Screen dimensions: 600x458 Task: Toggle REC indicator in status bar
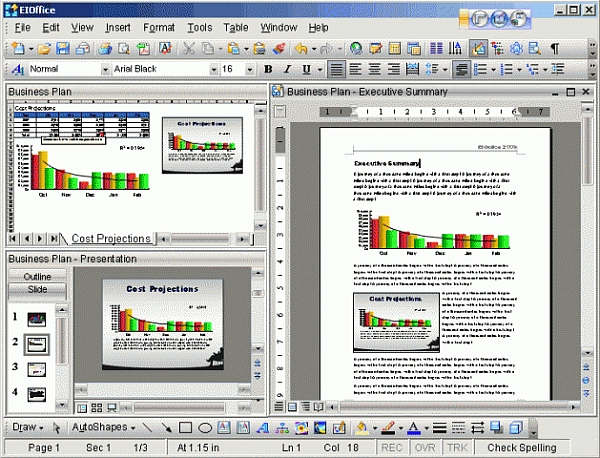point(392,448)
